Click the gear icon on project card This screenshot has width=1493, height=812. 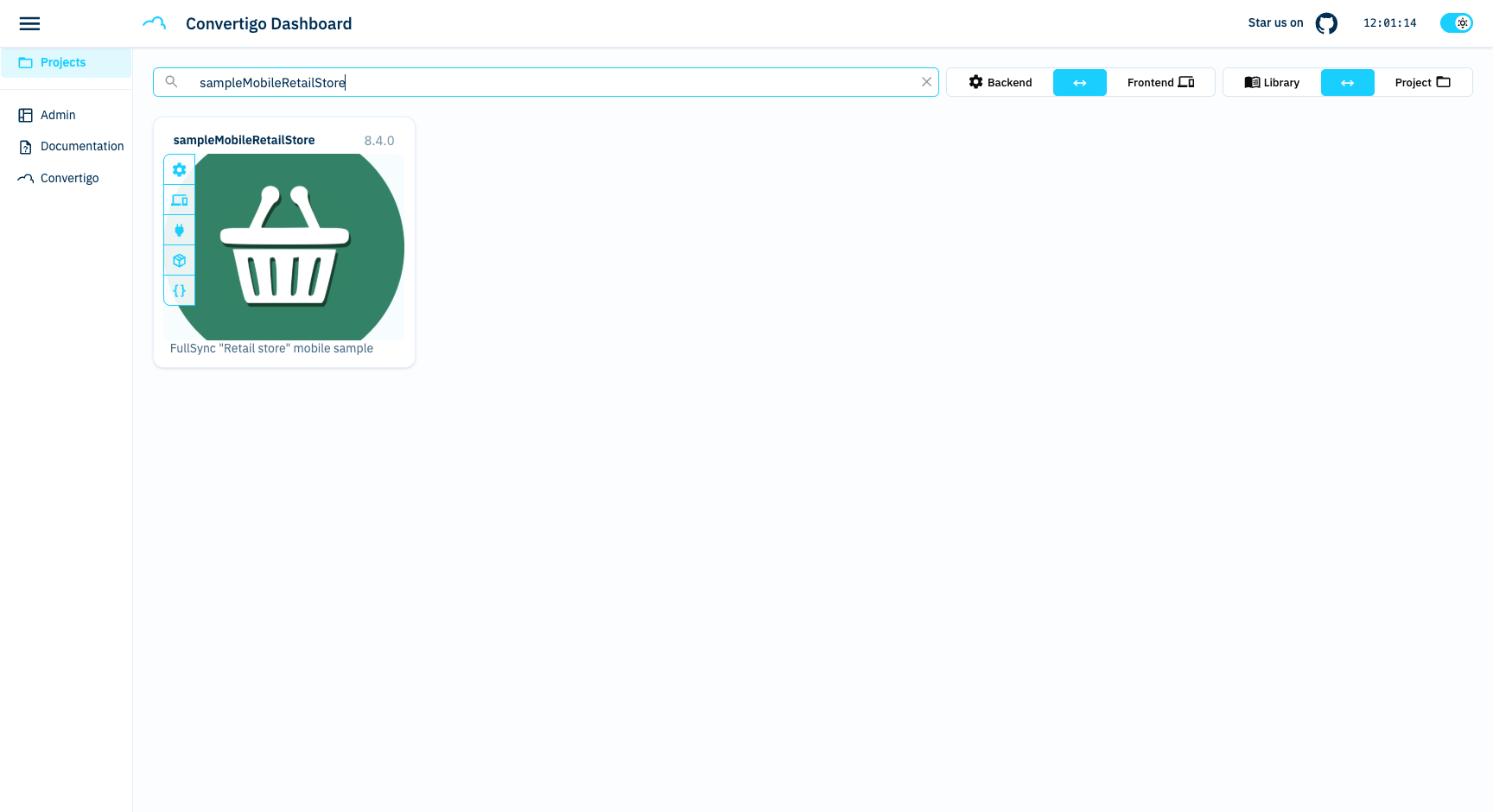180,170
